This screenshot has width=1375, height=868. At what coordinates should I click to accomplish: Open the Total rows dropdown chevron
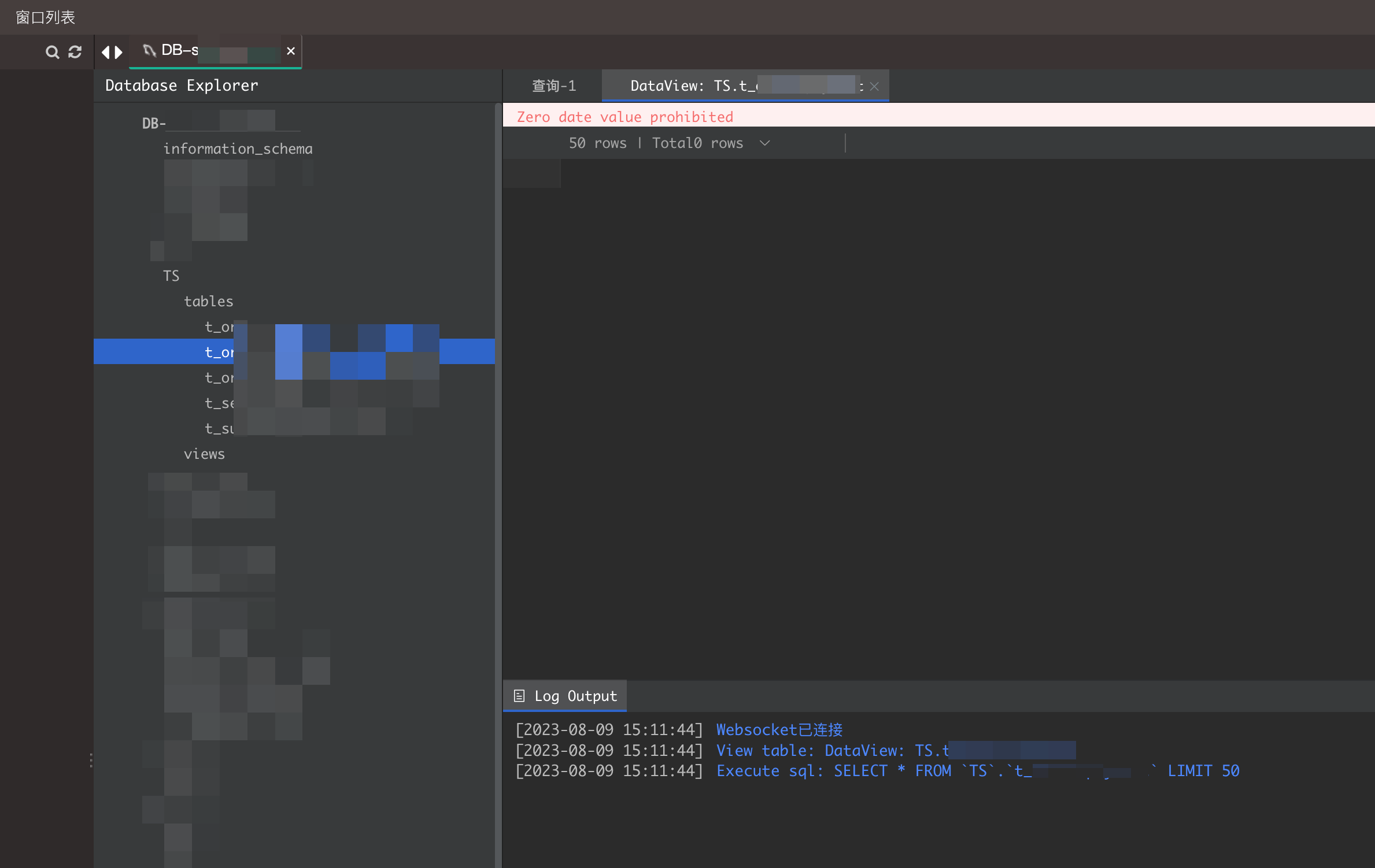tap(764, 143)
